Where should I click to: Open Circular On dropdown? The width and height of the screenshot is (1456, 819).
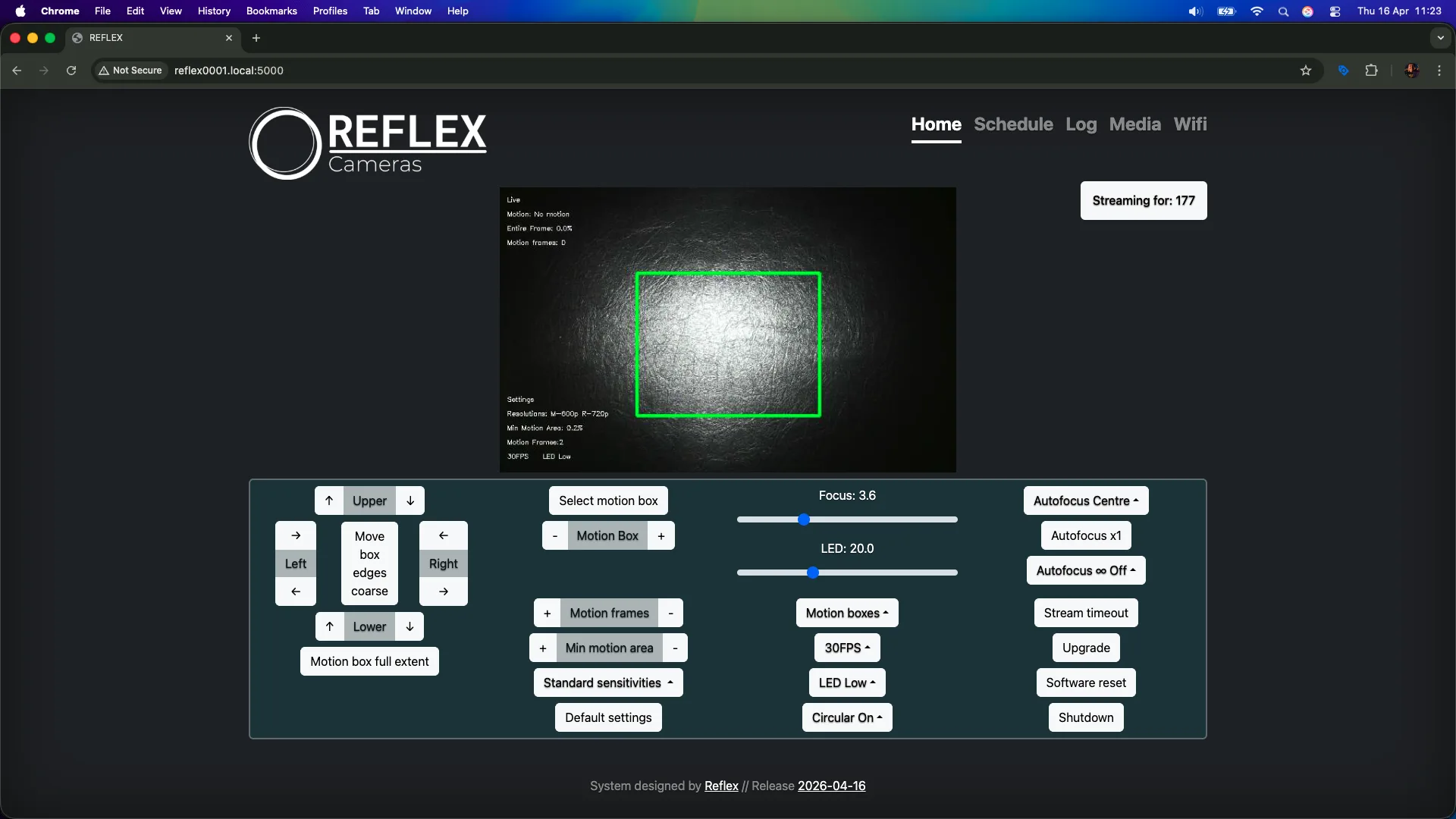[x=847, y=717]
